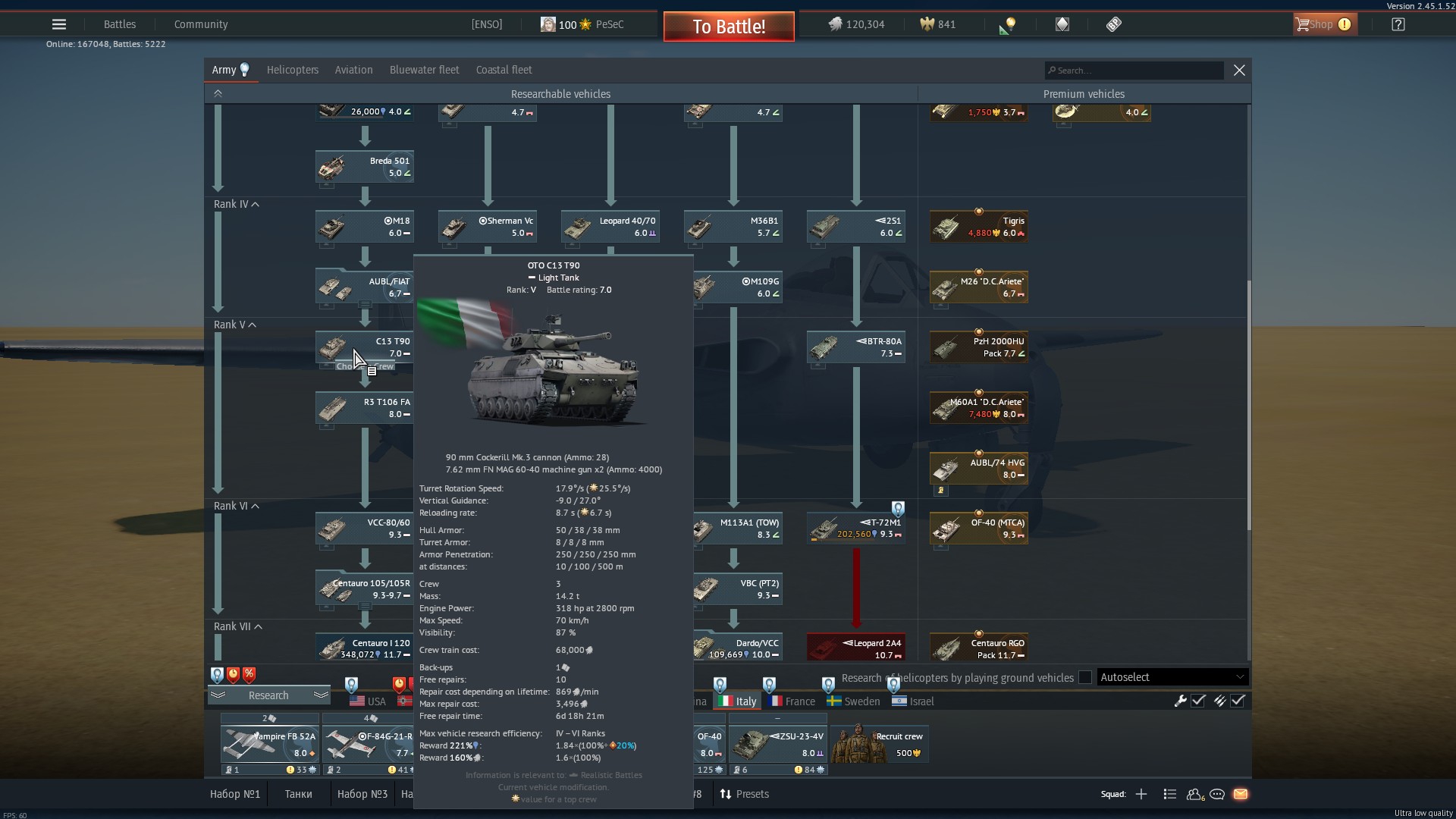Select ZSU-23-4V crew slot
Image resolution: width=1456 pixels, height=819 pixels.
point(778,744)
